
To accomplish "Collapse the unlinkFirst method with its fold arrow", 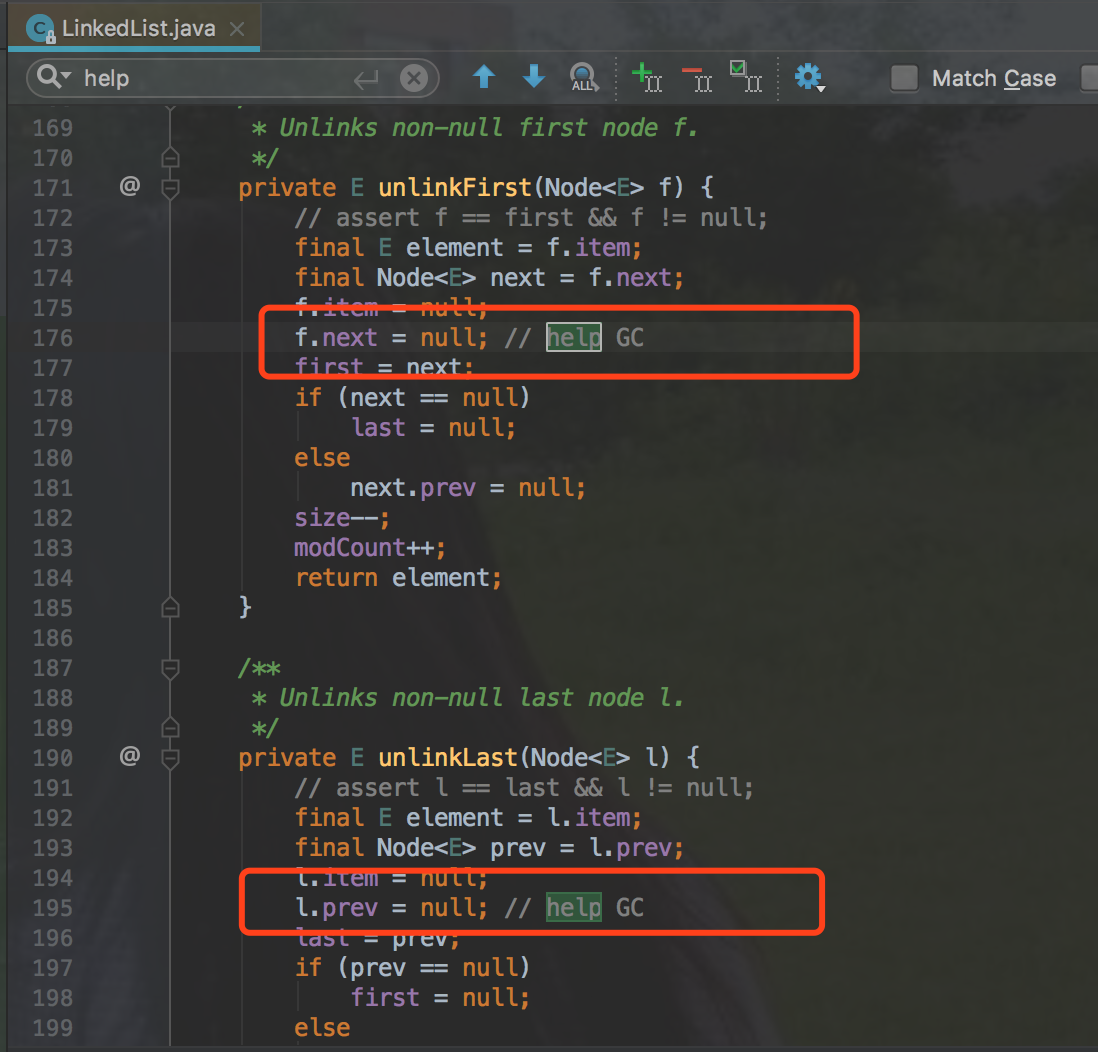I will [170, 187].
